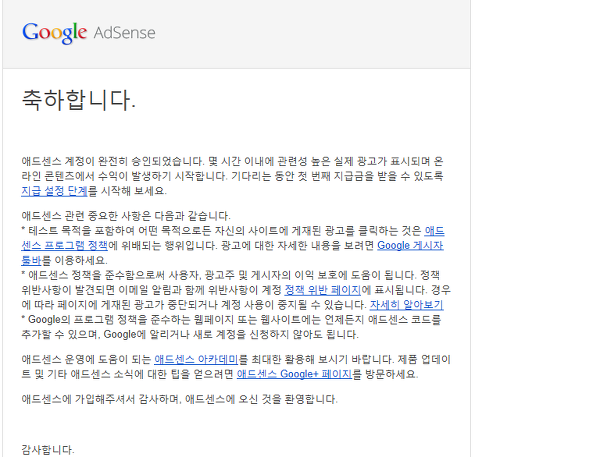This screenshot has height=457, width=600.
Task: Visit the 애드센스 아카데미 link
Action: (x=196, y=359)
